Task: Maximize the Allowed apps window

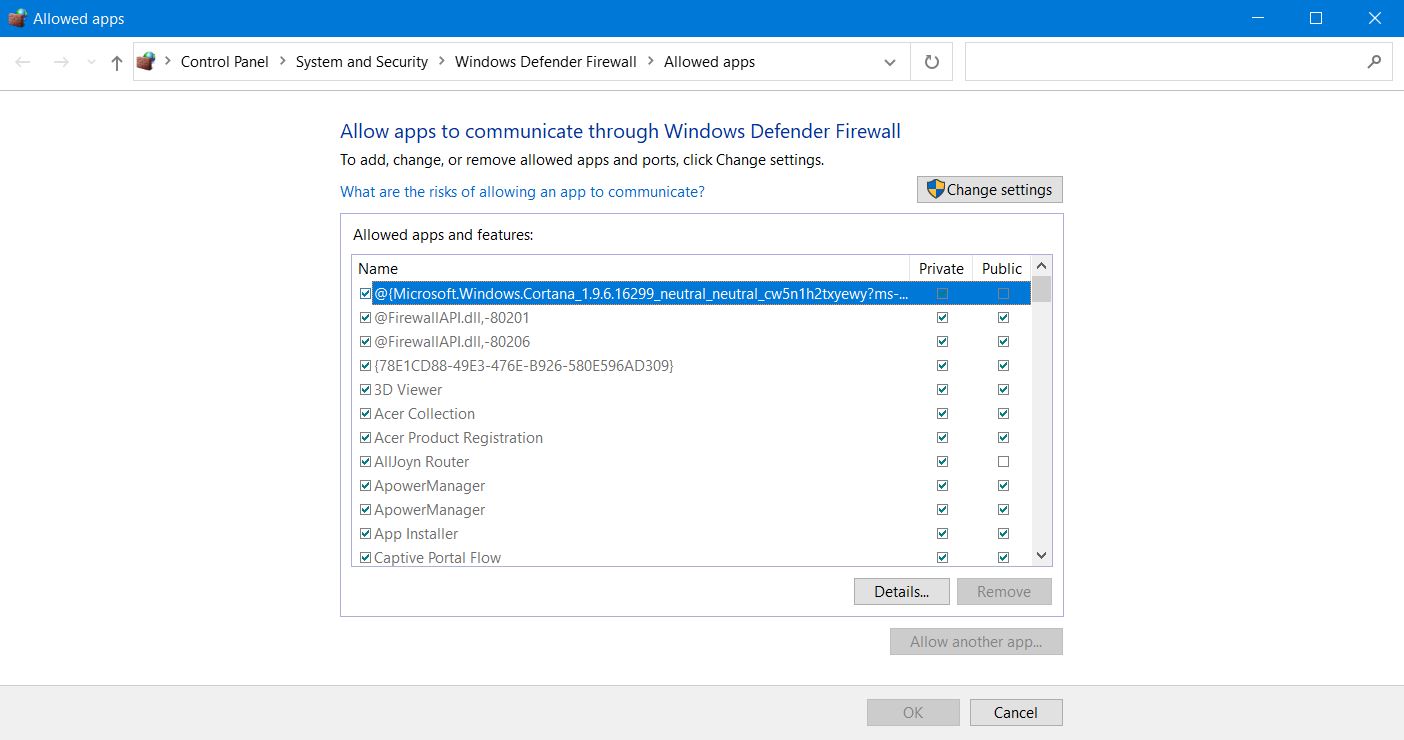Action: point(1316,18)
